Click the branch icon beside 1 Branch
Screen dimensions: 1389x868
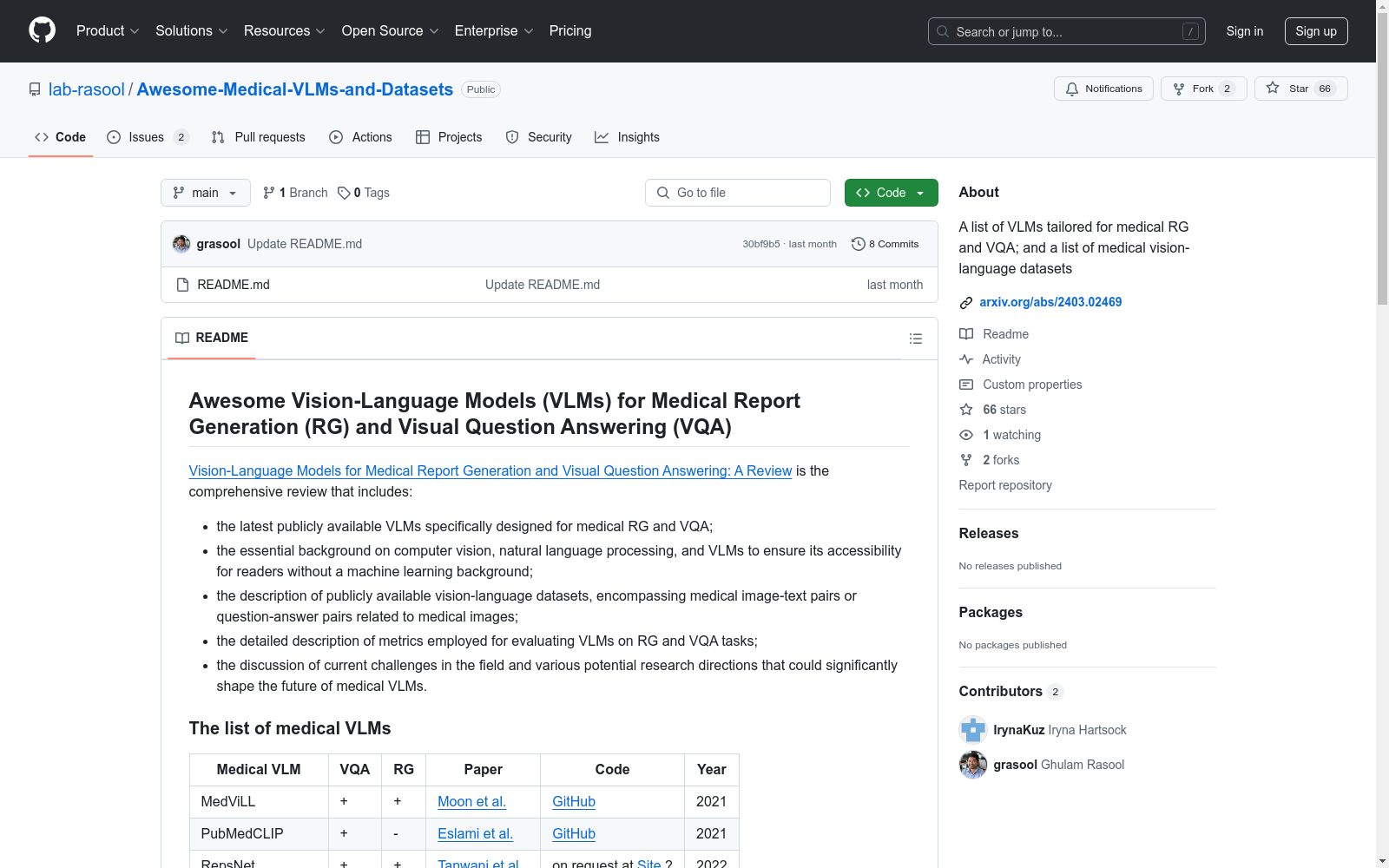click(x=269, y=193)
